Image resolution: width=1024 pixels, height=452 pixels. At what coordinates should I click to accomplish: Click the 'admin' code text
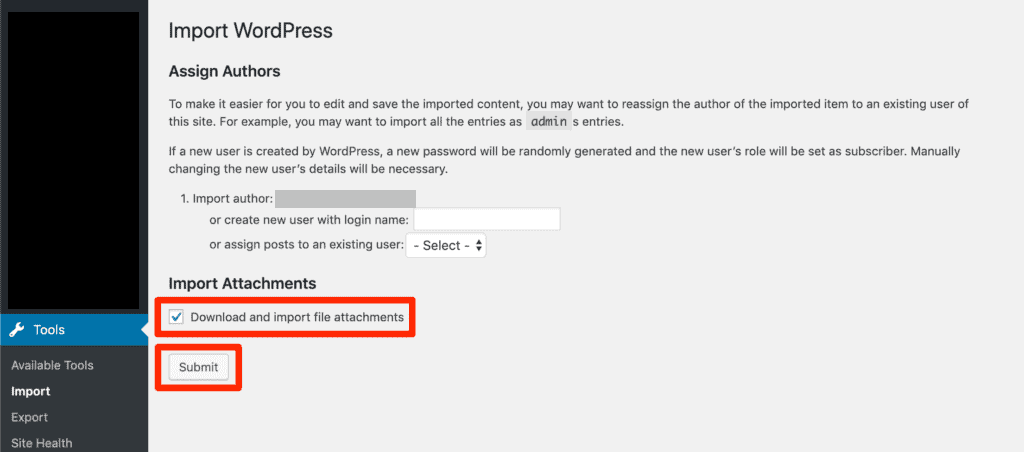pos(547,121)
